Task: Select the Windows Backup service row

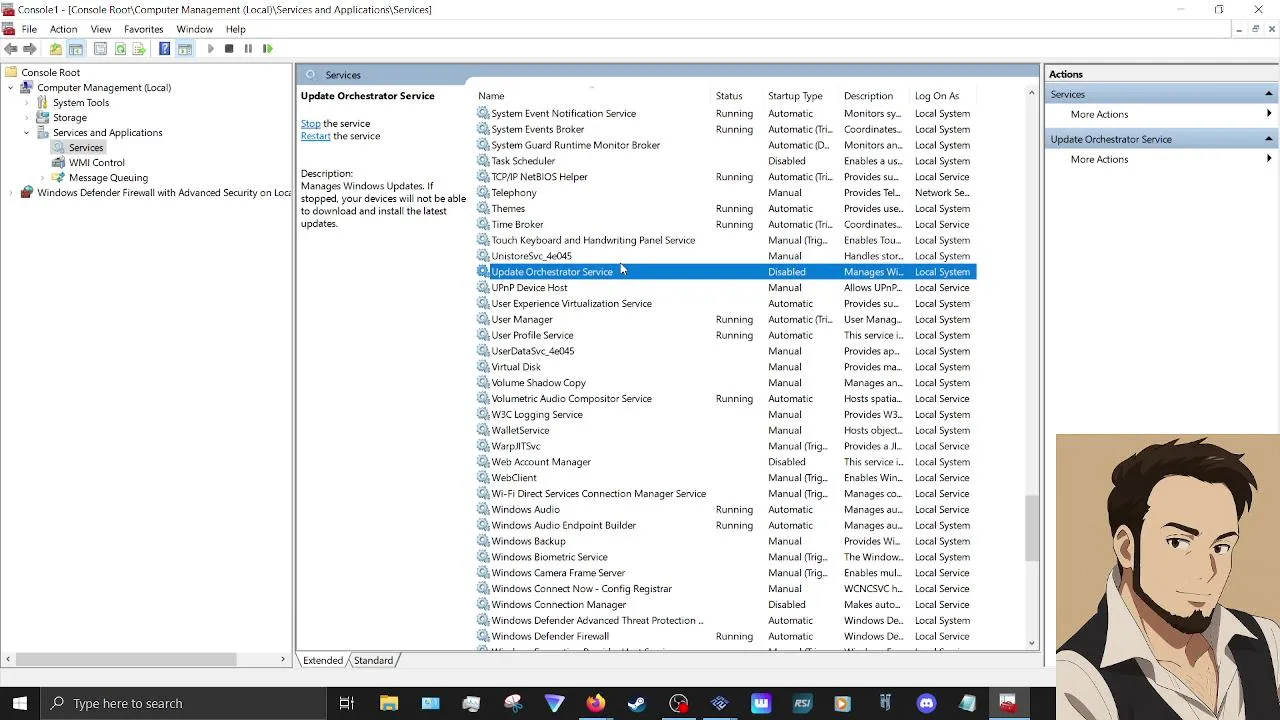Action: coord(726,541)
